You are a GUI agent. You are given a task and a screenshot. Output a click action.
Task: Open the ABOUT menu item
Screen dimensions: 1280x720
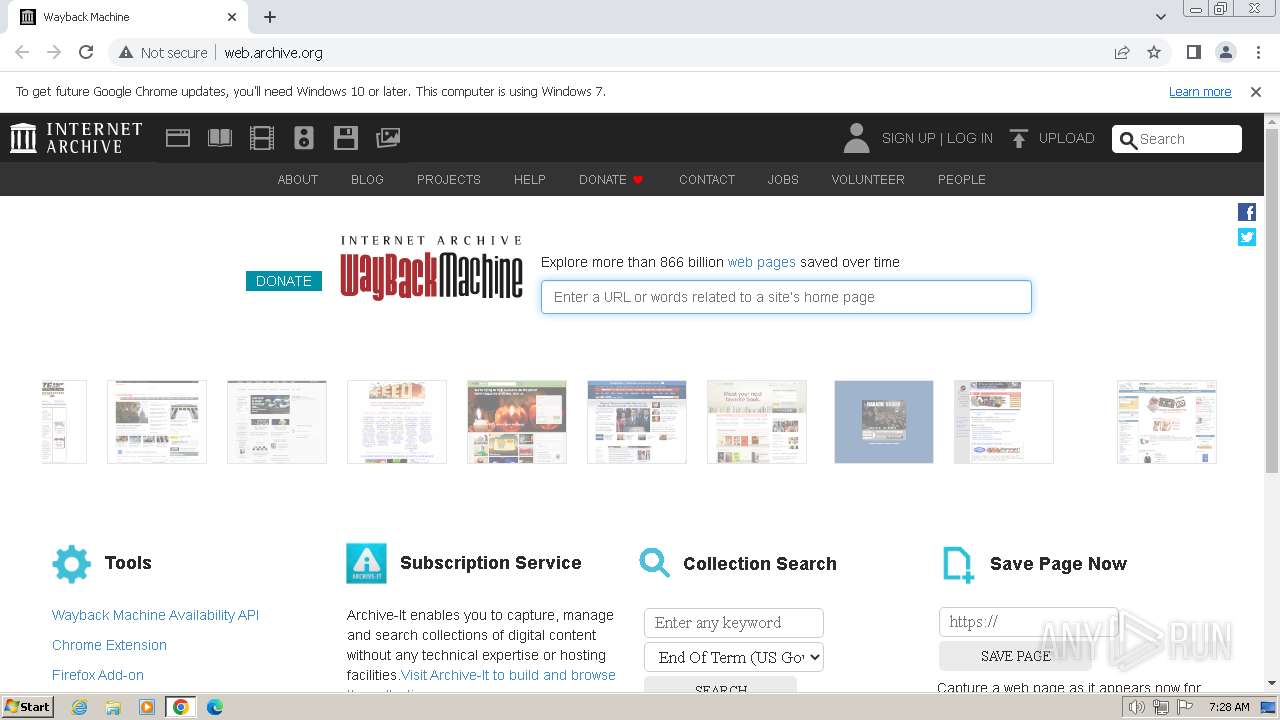[x=298, y=180]
